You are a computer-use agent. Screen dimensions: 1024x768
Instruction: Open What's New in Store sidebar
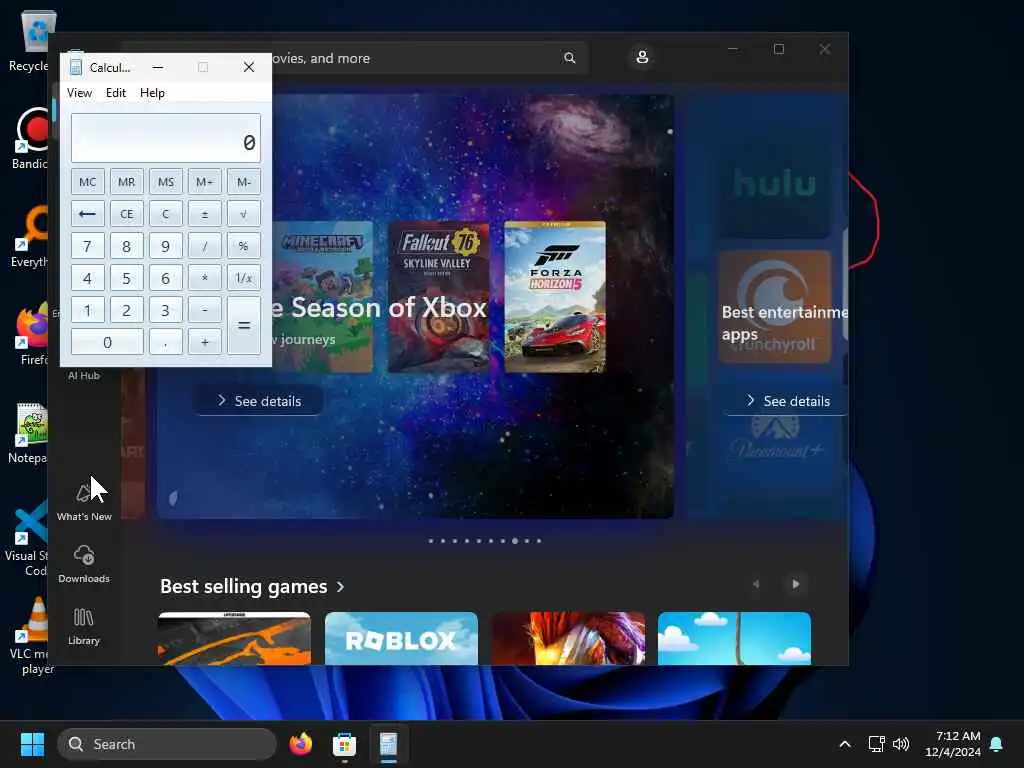[84, 502]
